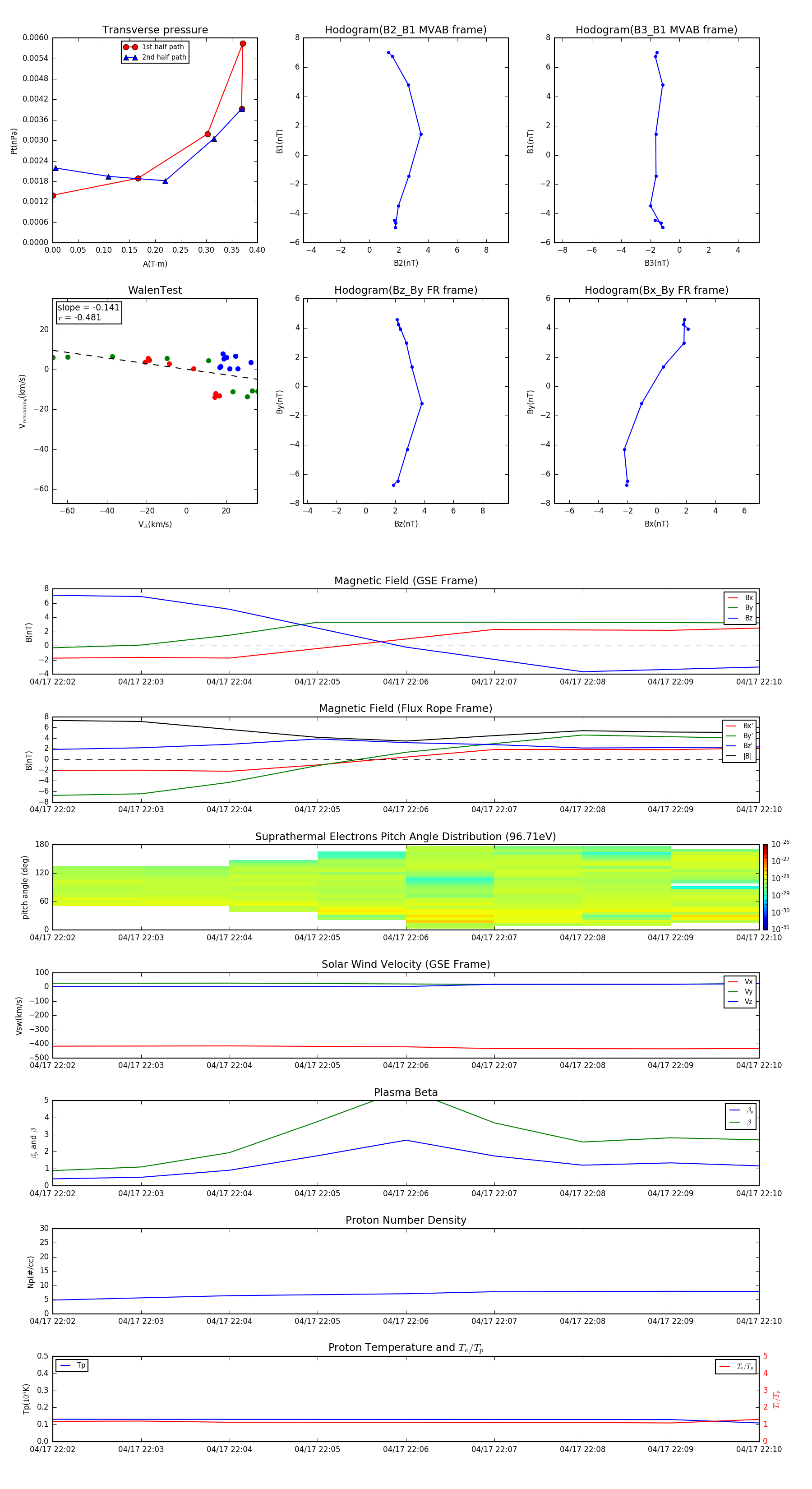Click the 'Bz(nT)' x-axis label
The height and width of the screenshot is (1489, 812).
pyautogui.click(x=406, y=524)
